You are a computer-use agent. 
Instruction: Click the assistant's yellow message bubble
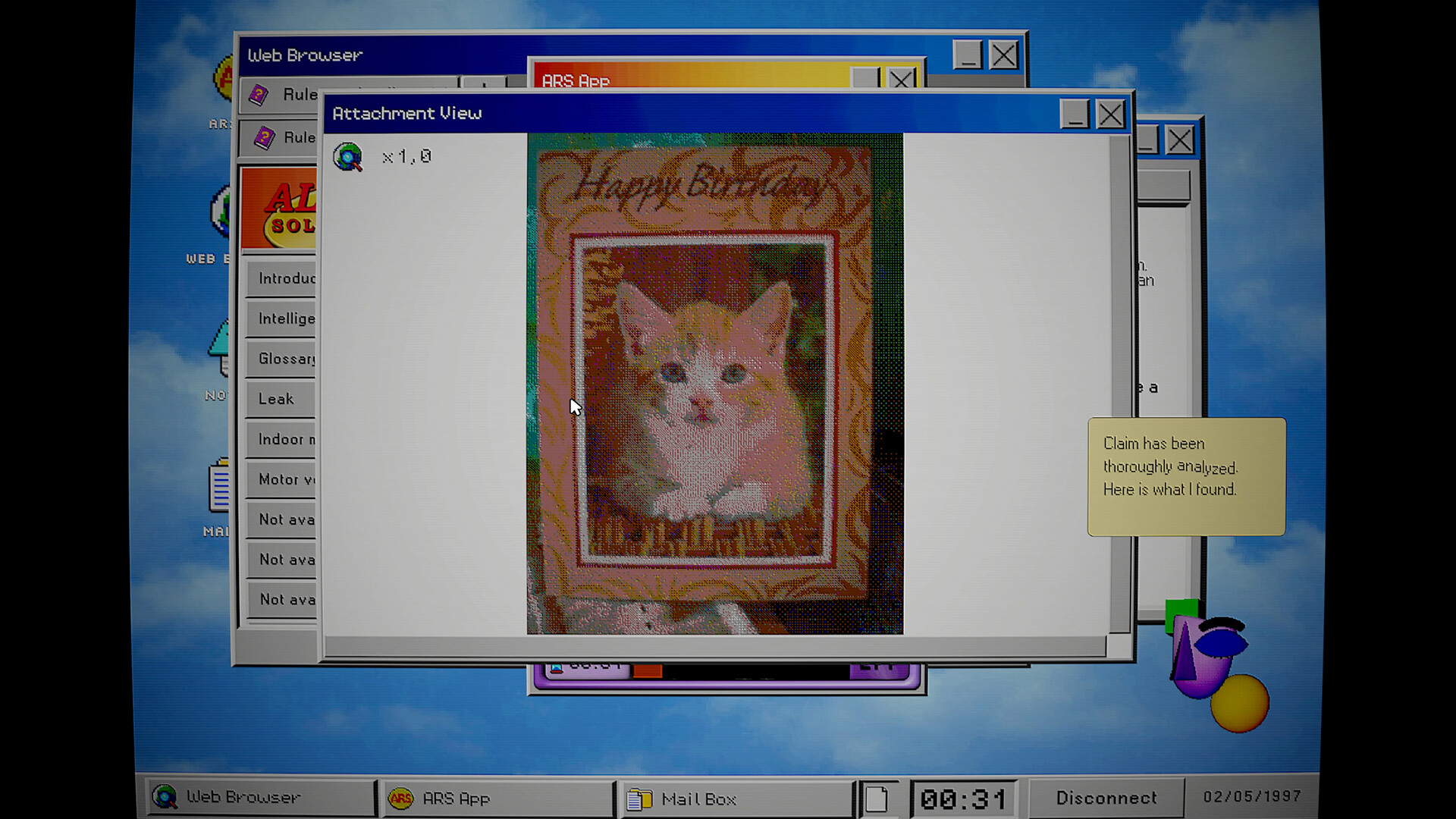pos(1186,476)
